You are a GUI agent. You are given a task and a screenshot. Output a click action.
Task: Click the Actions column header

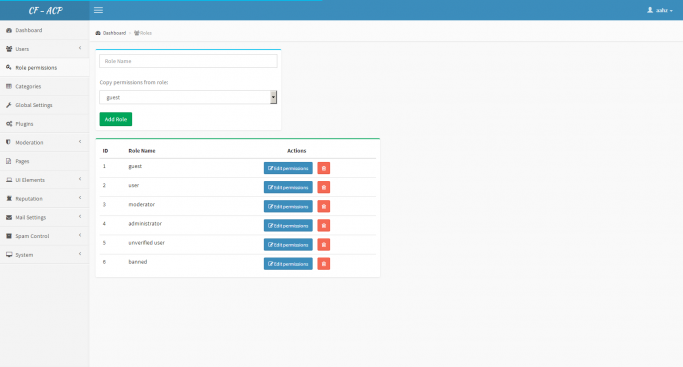coord(297,151)
